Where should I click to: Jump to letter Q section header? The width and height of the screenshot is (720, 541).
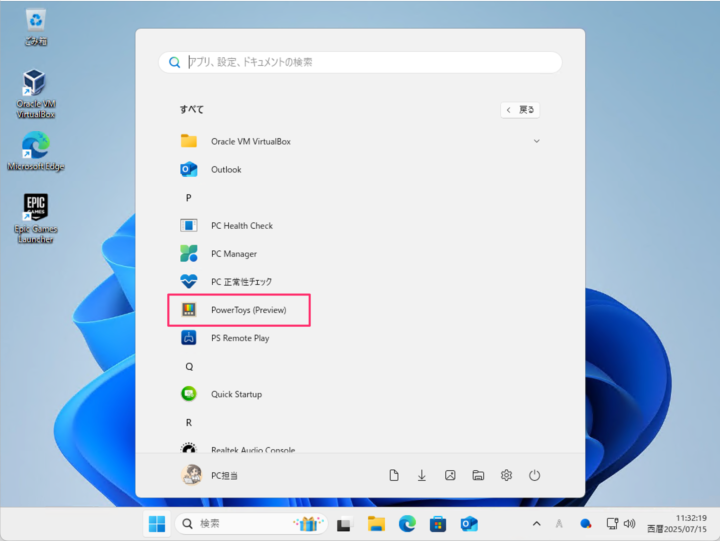[x=189, y=366]
